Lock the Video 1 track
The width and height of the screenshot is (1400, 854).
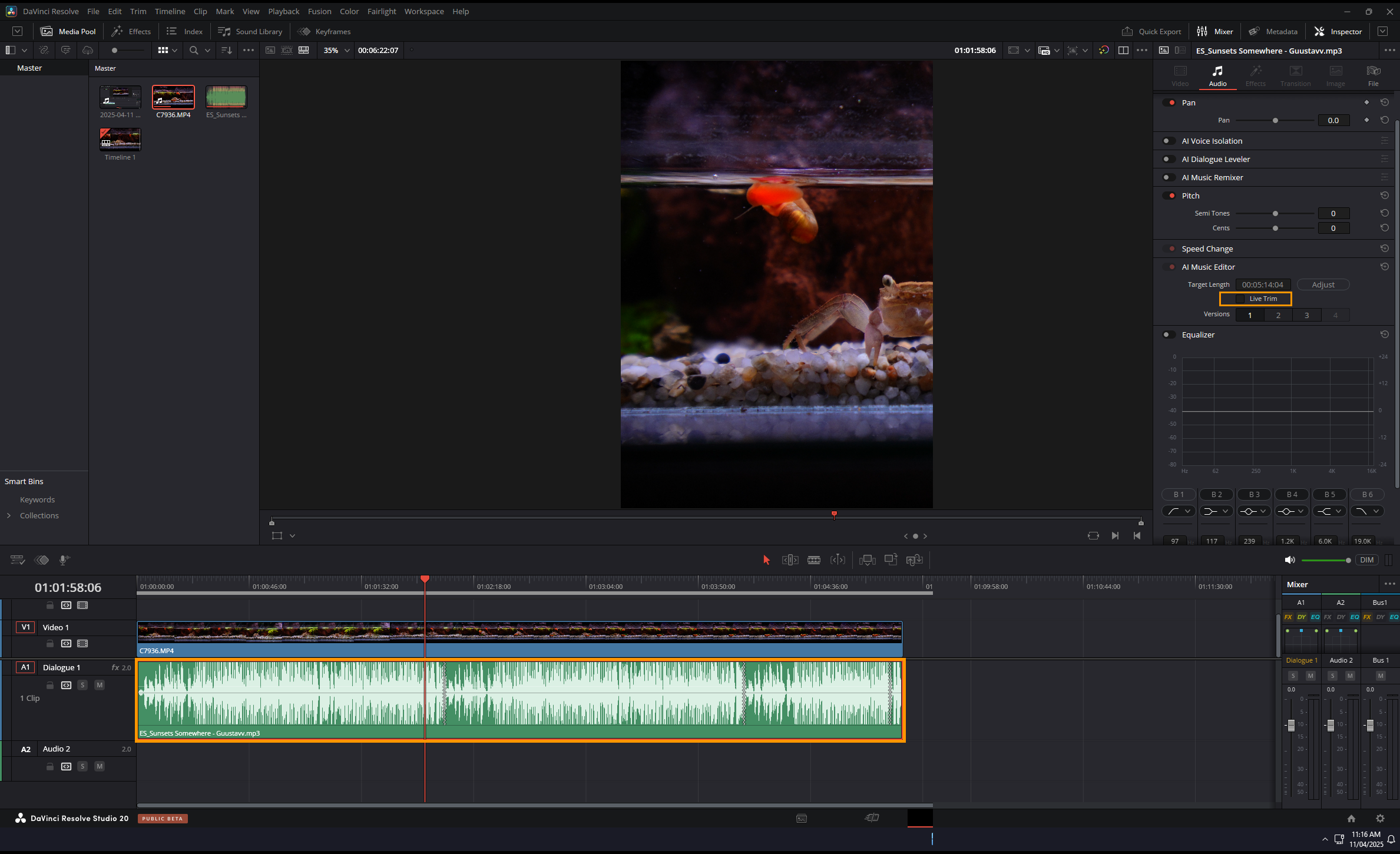(50, 644)
